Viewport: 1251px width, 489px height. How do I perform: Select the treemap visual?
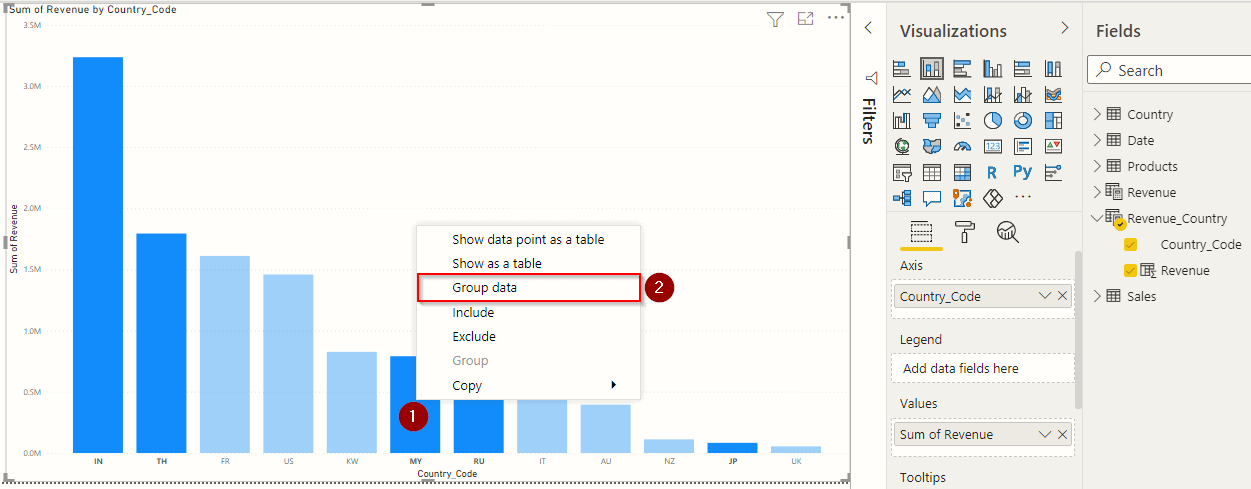(1052, 121)
